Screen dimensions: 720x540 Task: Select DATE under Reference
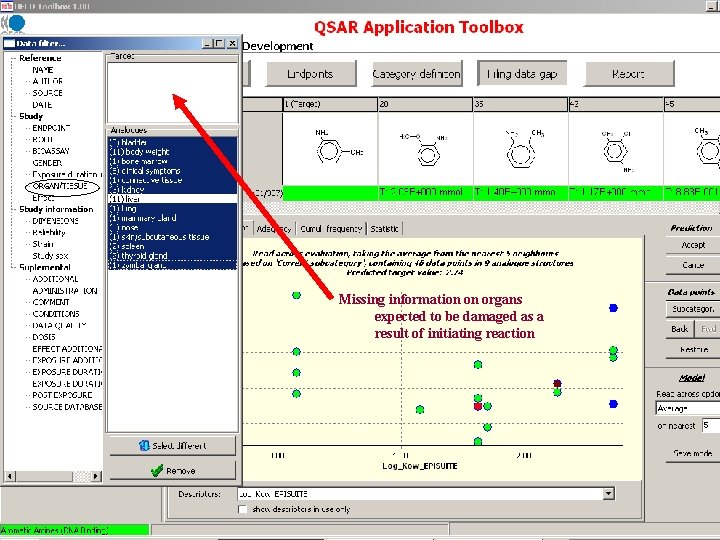tap(42, 105)
